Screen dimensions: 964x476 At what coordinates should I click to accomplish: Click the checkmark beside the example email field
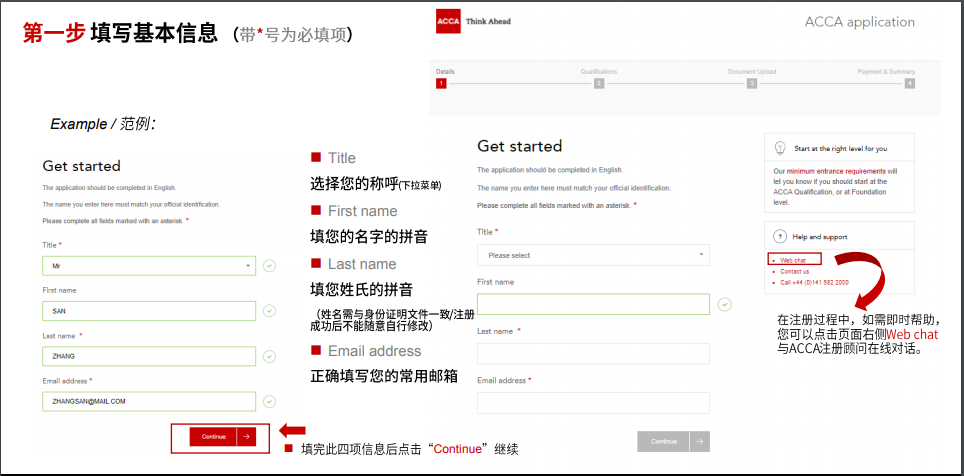click(x=269, y=401)
